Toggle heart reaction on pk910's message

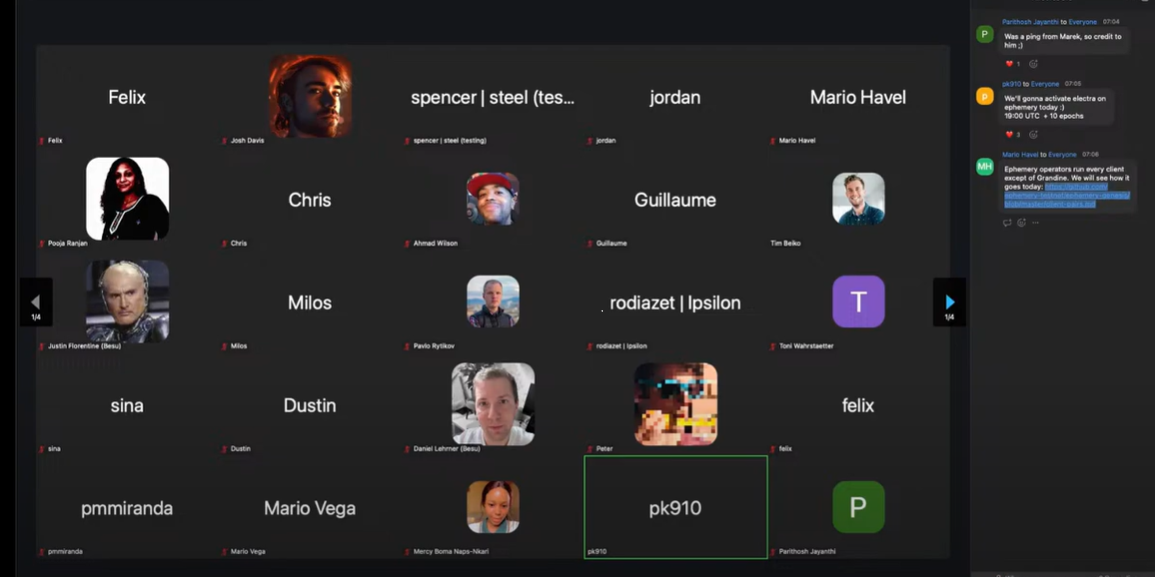point(1013,135)
